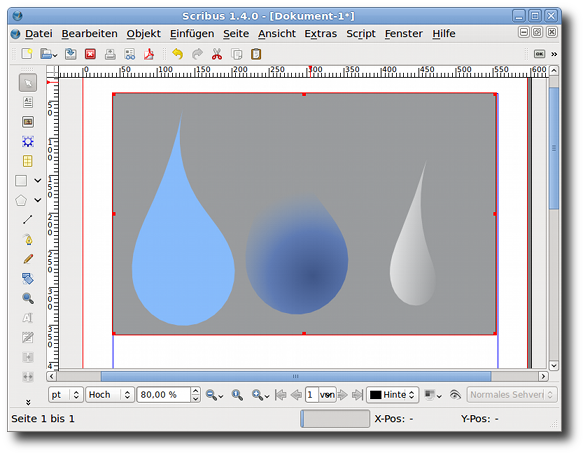Click the zoom to 100% button
The image size is (585, 455).
[237, 395]
